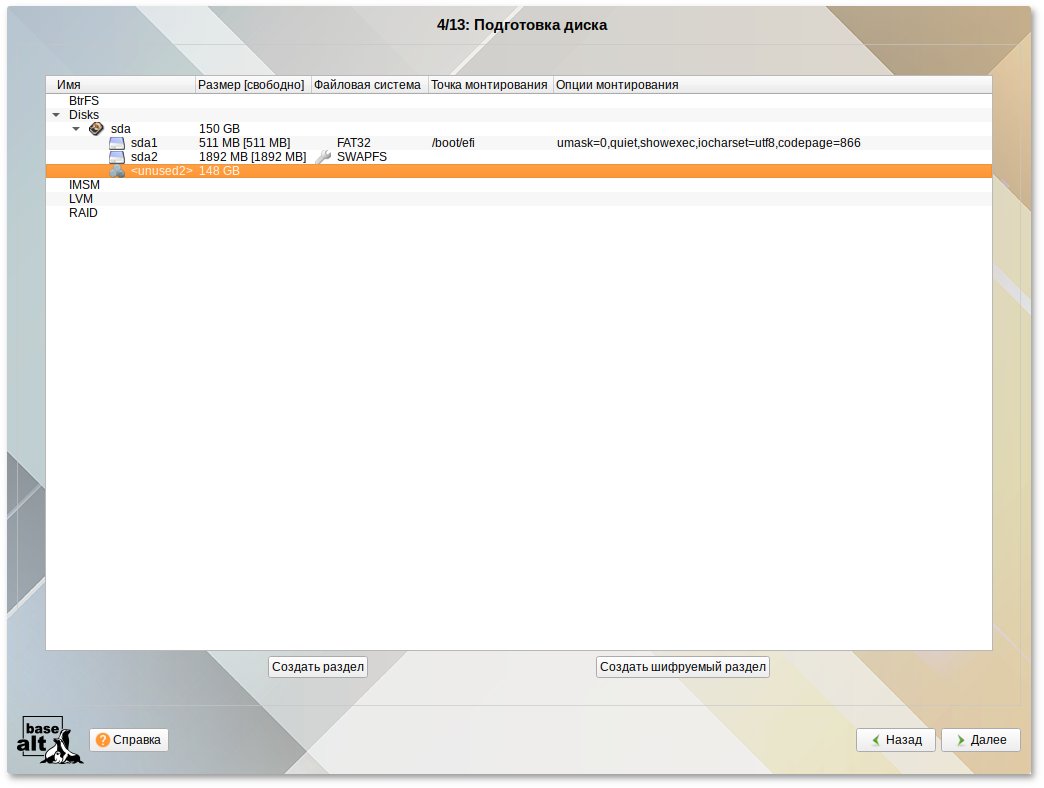Collapse the sda disk entry
1044x788 pixels.
(x=76, y=129)
